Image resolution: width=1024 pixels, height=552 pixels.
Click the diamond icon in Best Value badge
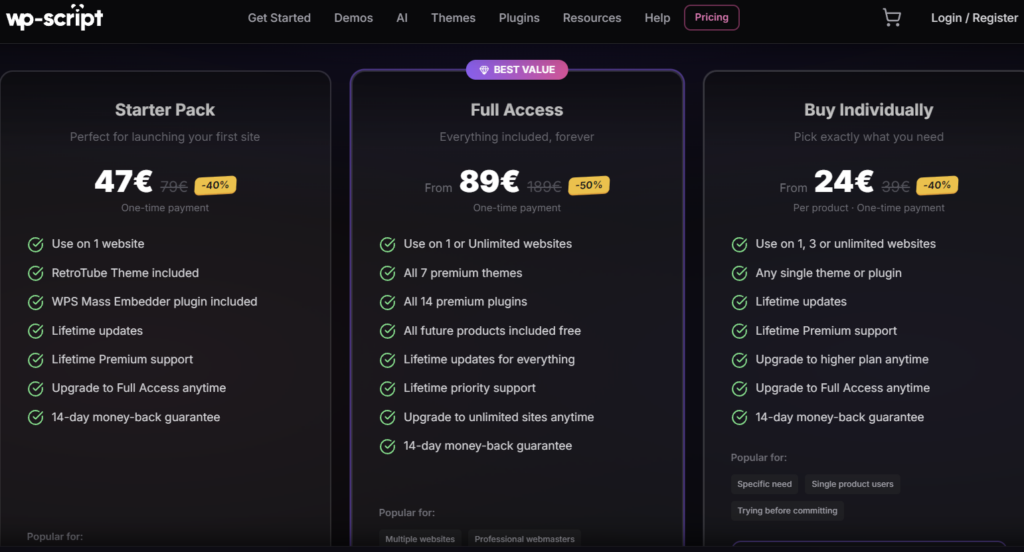(x=484, y=70)
